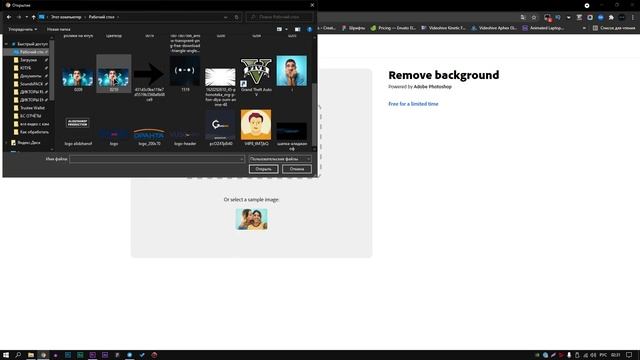
Task: Open the Videohive Aphex bookmark
Action: point(494,28)
